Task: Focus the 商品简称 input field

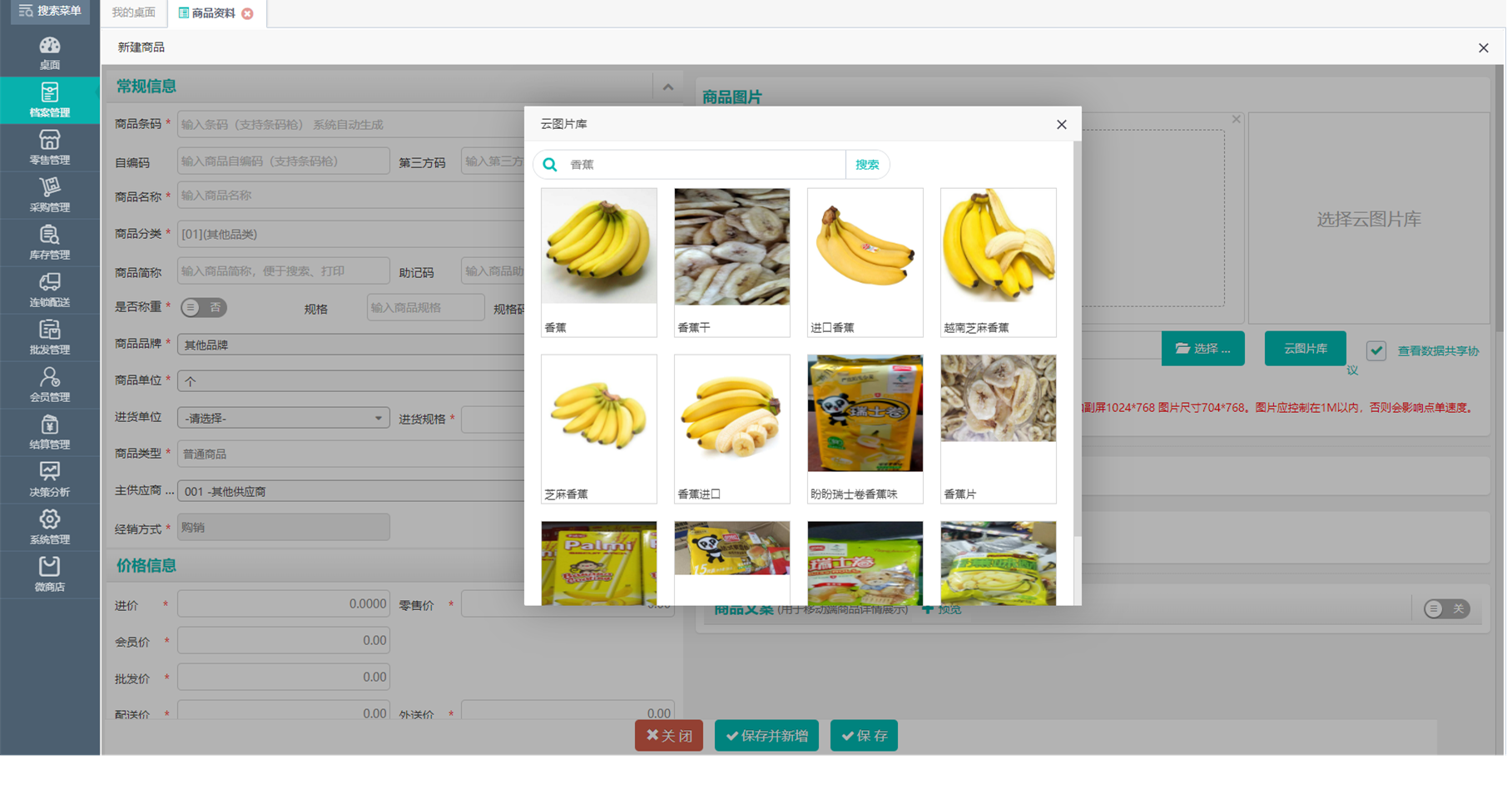Action: click(283, 270)
